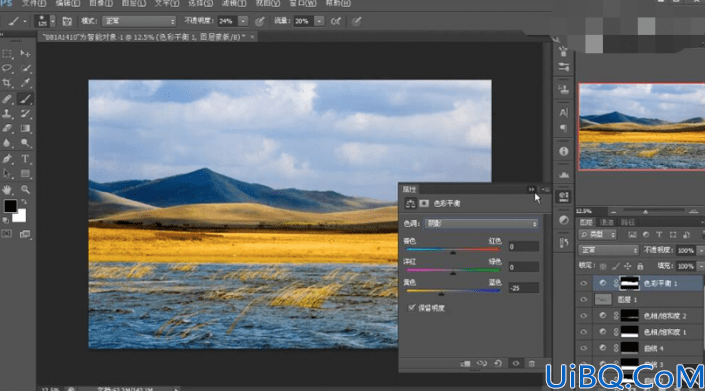Viewport: 705px width, 391px height.
Task: Select the Clone Stamp tool
Action: pos(7,113)
